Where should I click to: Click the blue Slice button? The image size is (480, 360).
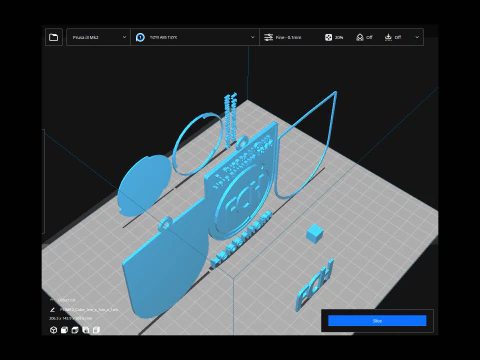(x=377, y=321)
